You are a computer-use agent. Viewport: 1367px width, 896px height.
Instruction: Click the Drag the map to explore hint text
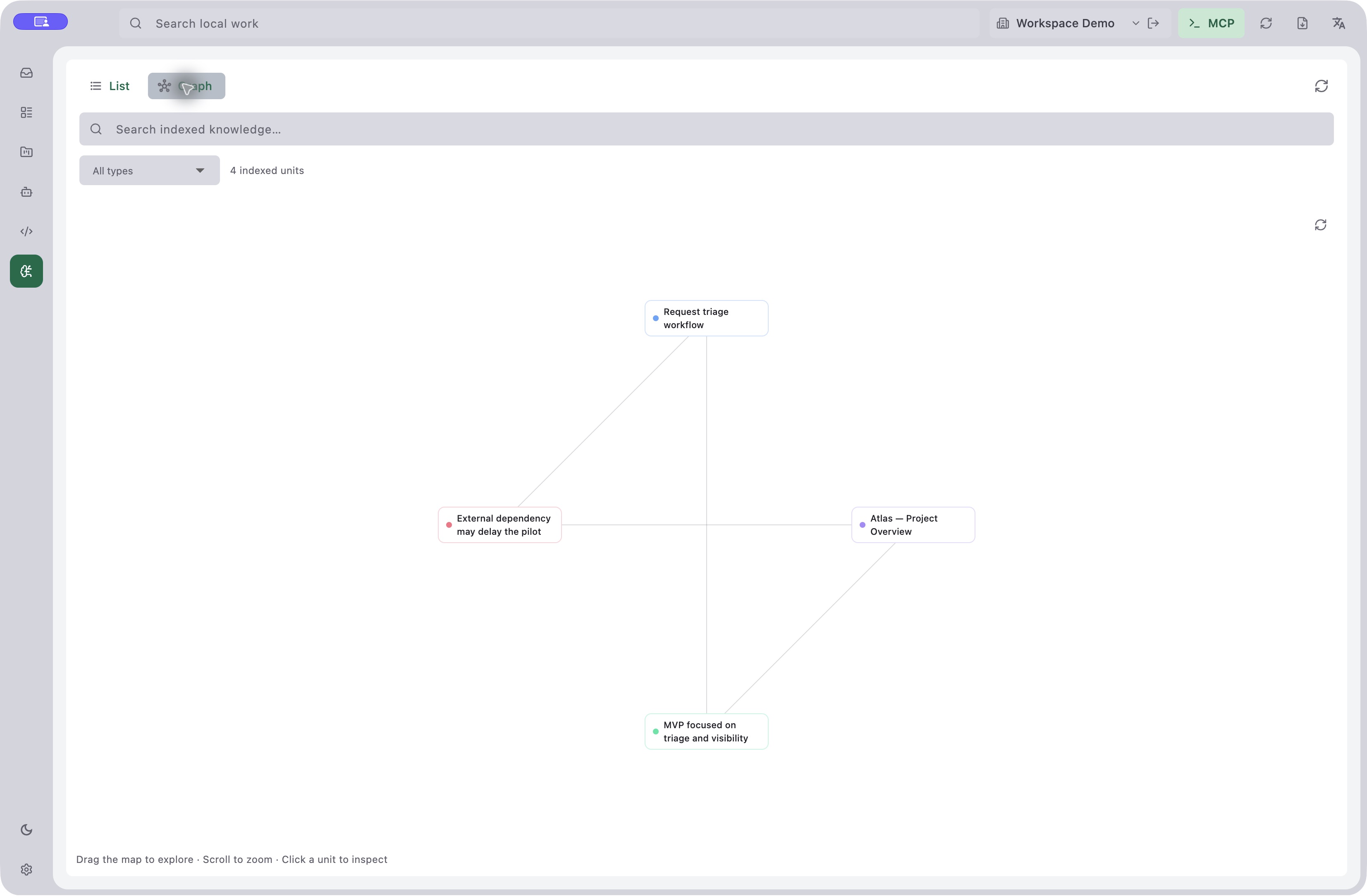232,860
